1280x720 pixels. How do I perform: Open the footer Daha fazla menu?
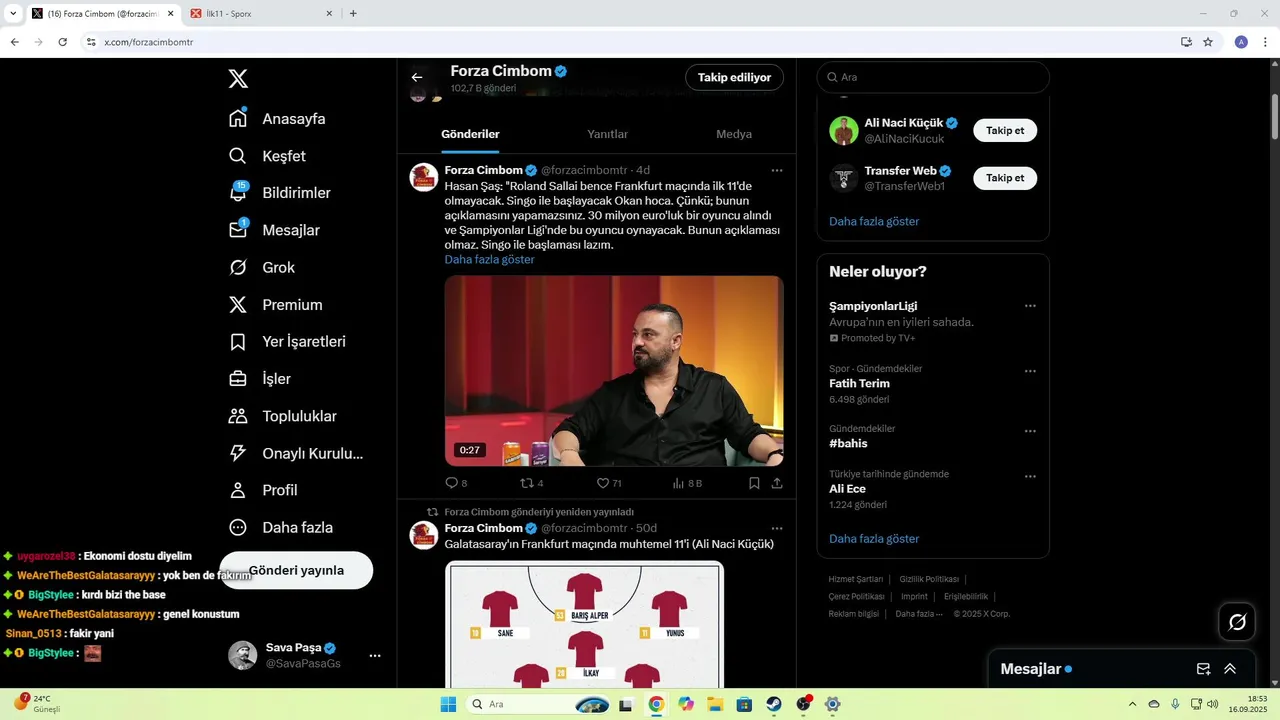[919, 614]
